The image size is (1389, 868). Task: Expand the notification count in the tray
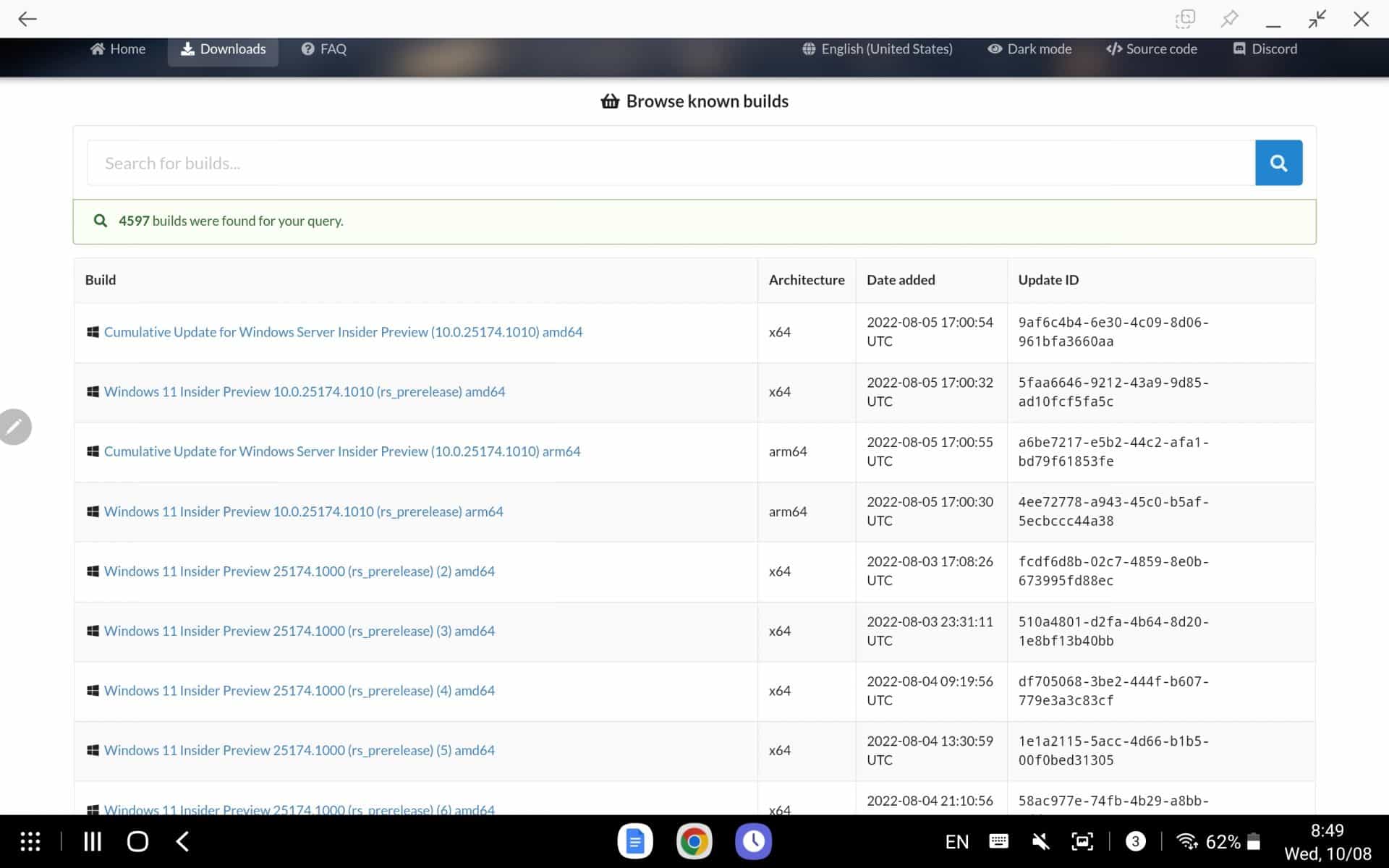click(x=1134, y=841)
